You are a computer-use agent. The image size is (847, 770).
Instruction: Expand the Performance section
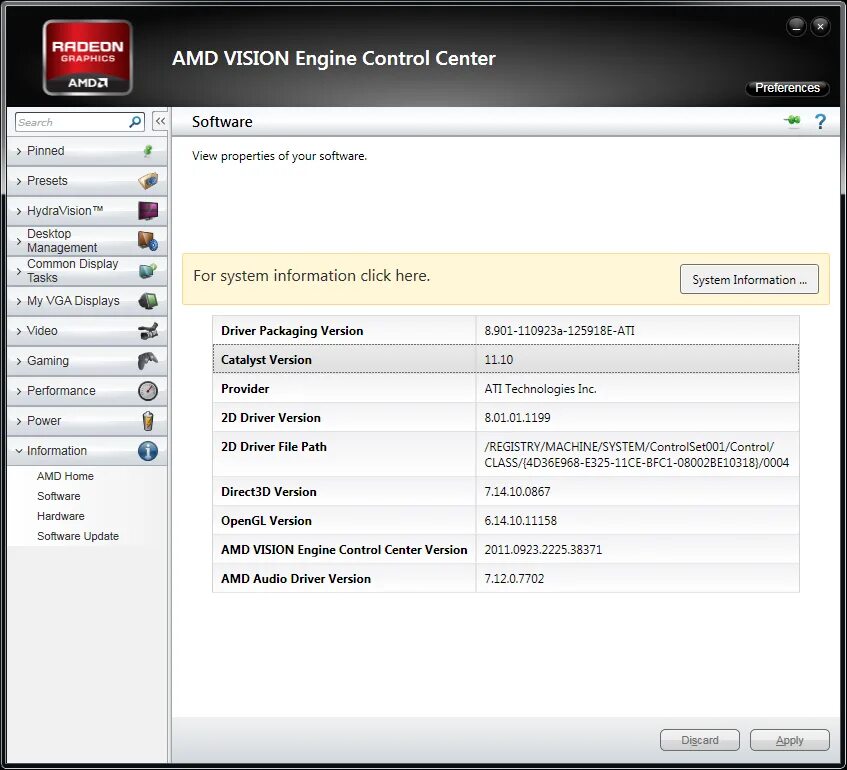coord(87,391)
